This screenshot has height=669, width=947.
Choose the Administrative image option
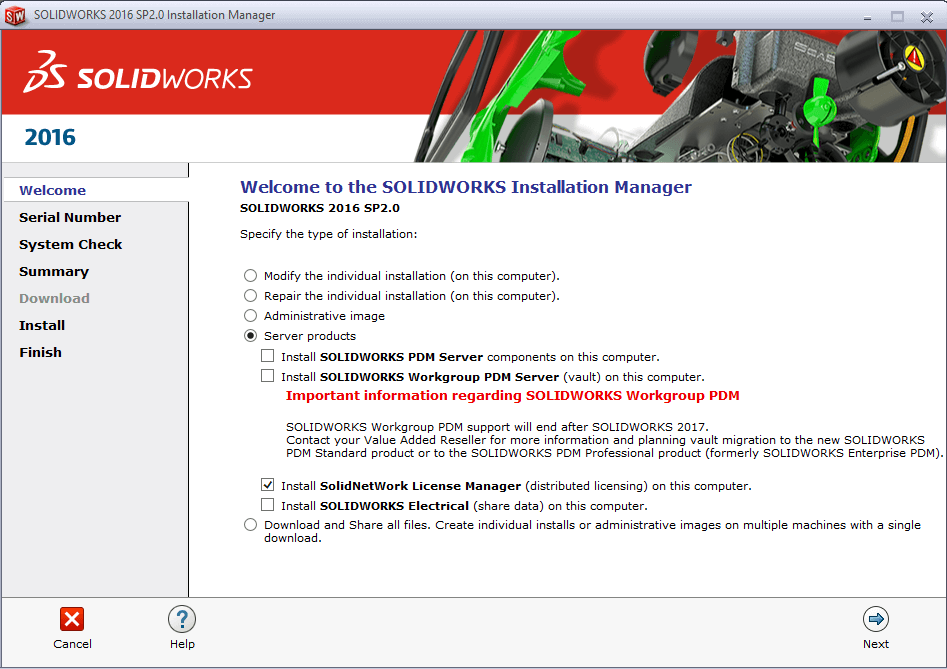[x=250, y=316]
